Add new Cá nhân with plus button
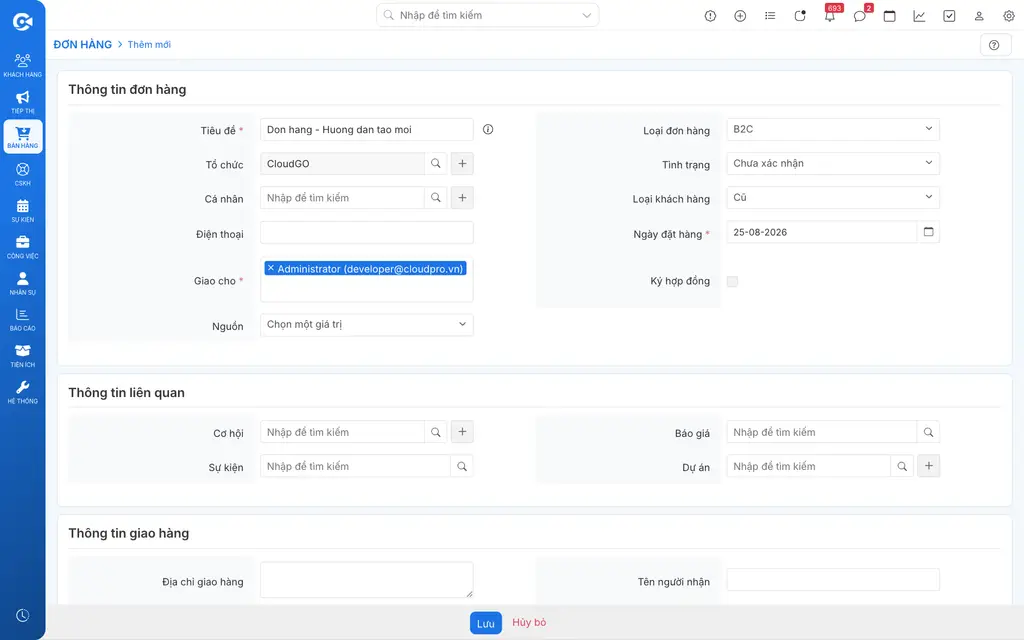 point(462,197)
